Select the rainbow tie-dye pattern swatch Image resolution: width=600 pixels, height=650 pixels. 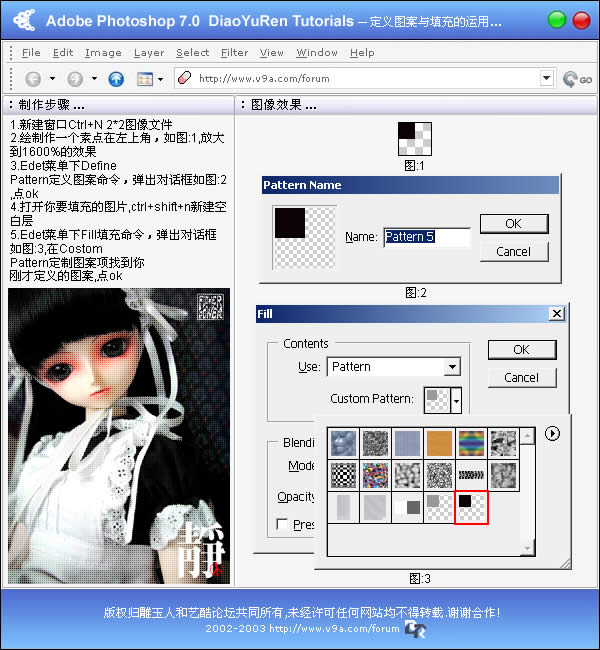click(x=471, y=443)
